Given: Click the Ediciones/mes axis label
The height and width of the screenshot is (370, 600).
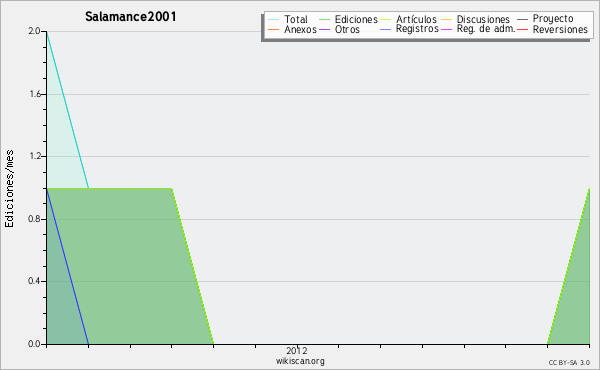Looking at the screenshot, I should (9, 189).
